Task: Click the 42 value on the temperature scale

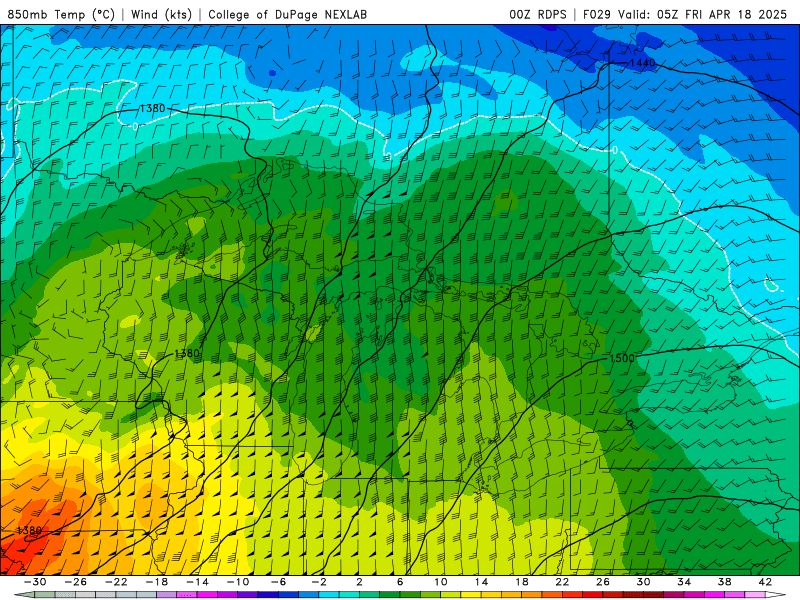Action: click(x=765, y=582)
